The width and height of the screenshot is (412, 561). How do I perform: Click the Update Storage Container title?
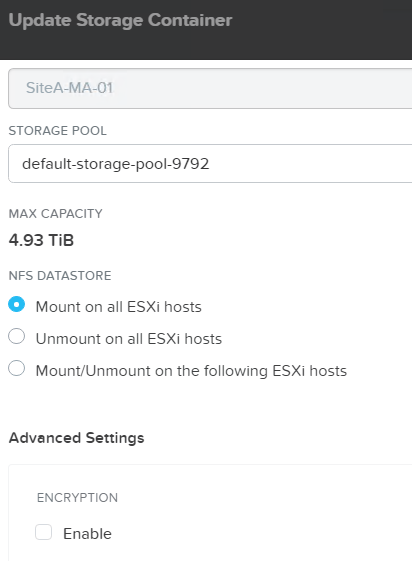pyautogui.click(x=121, y=20)
